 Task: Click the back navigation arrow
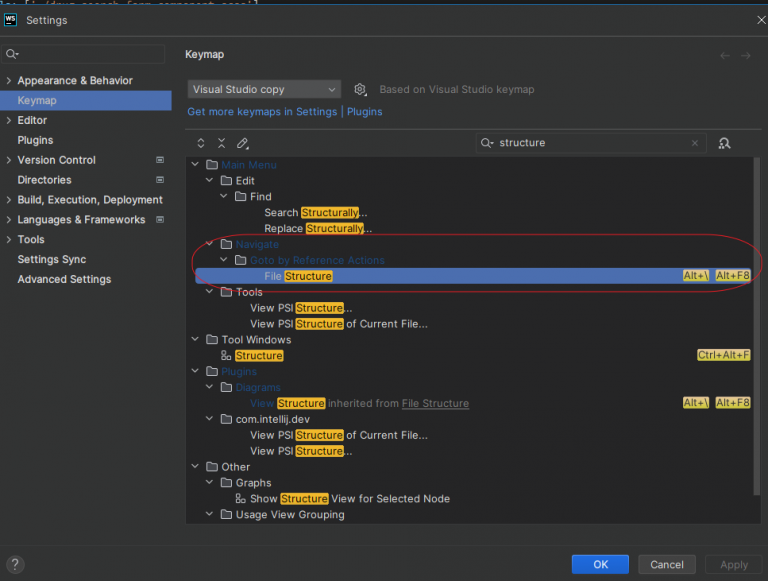pos(725,56)
